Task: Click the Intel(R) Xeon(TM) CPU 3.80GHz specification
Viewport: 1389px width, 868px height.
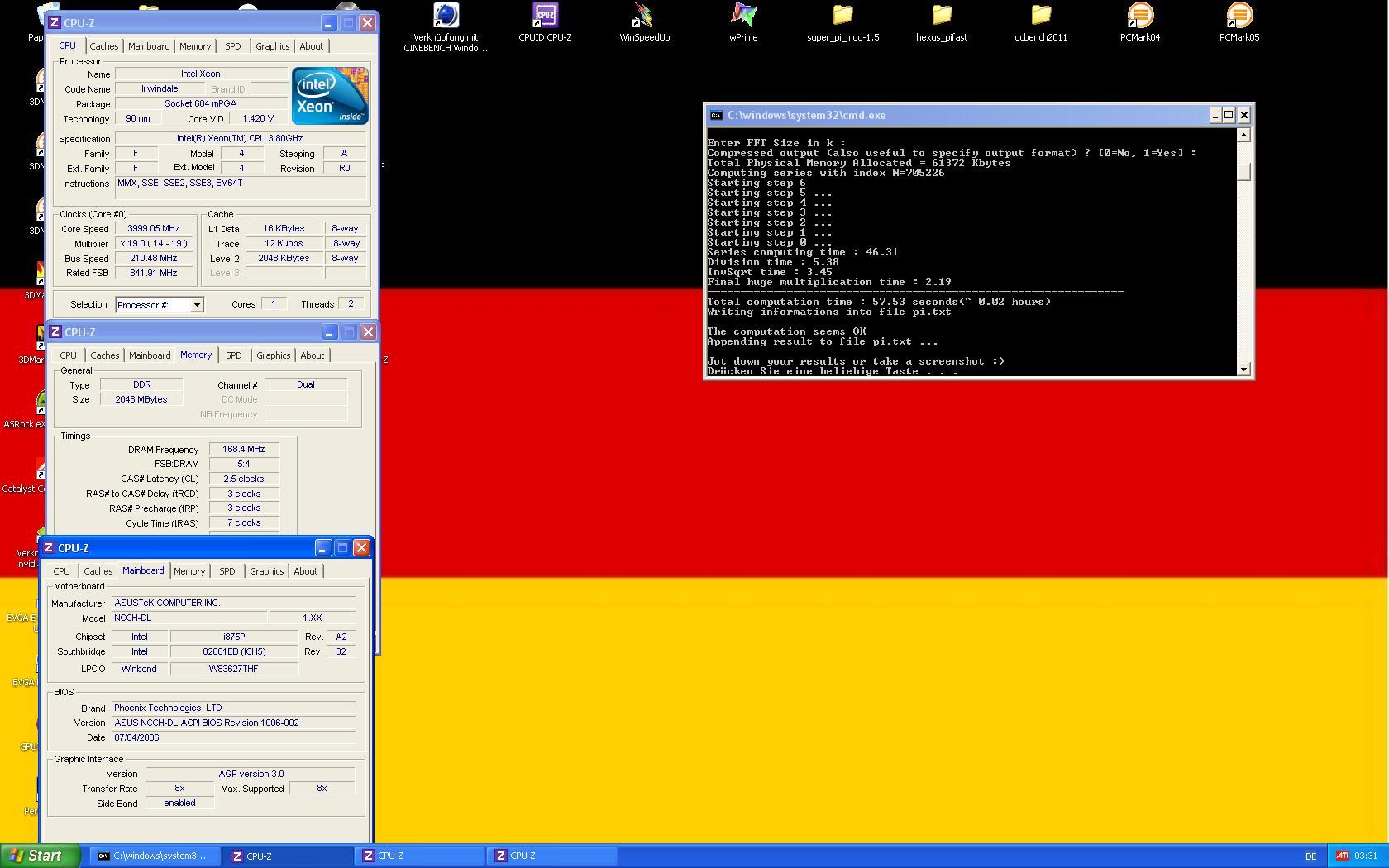Action: [x=241, y=139]
